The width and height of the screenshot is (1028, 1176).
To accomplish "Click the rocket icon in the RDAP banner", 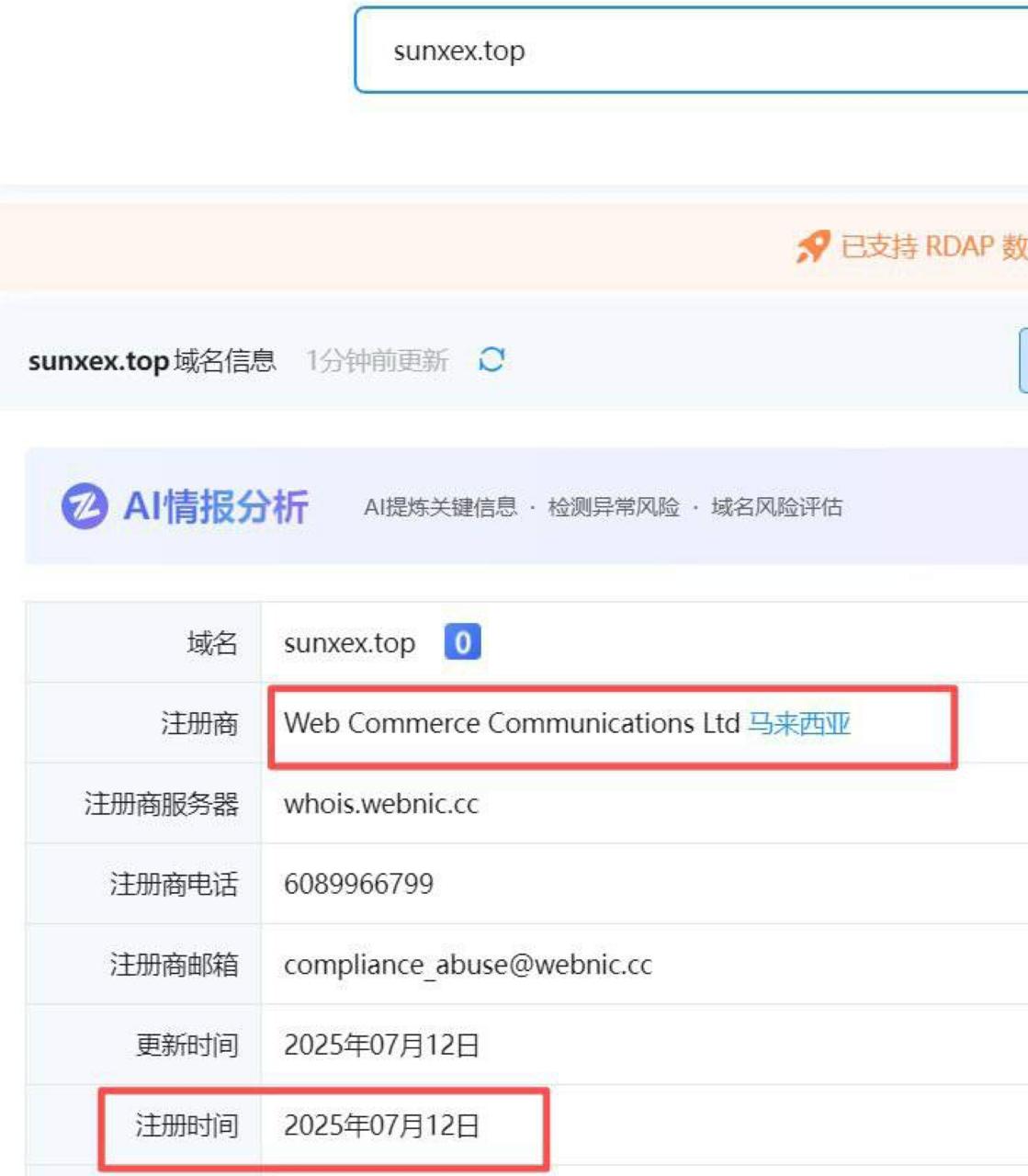I will [x=813, y=246].
